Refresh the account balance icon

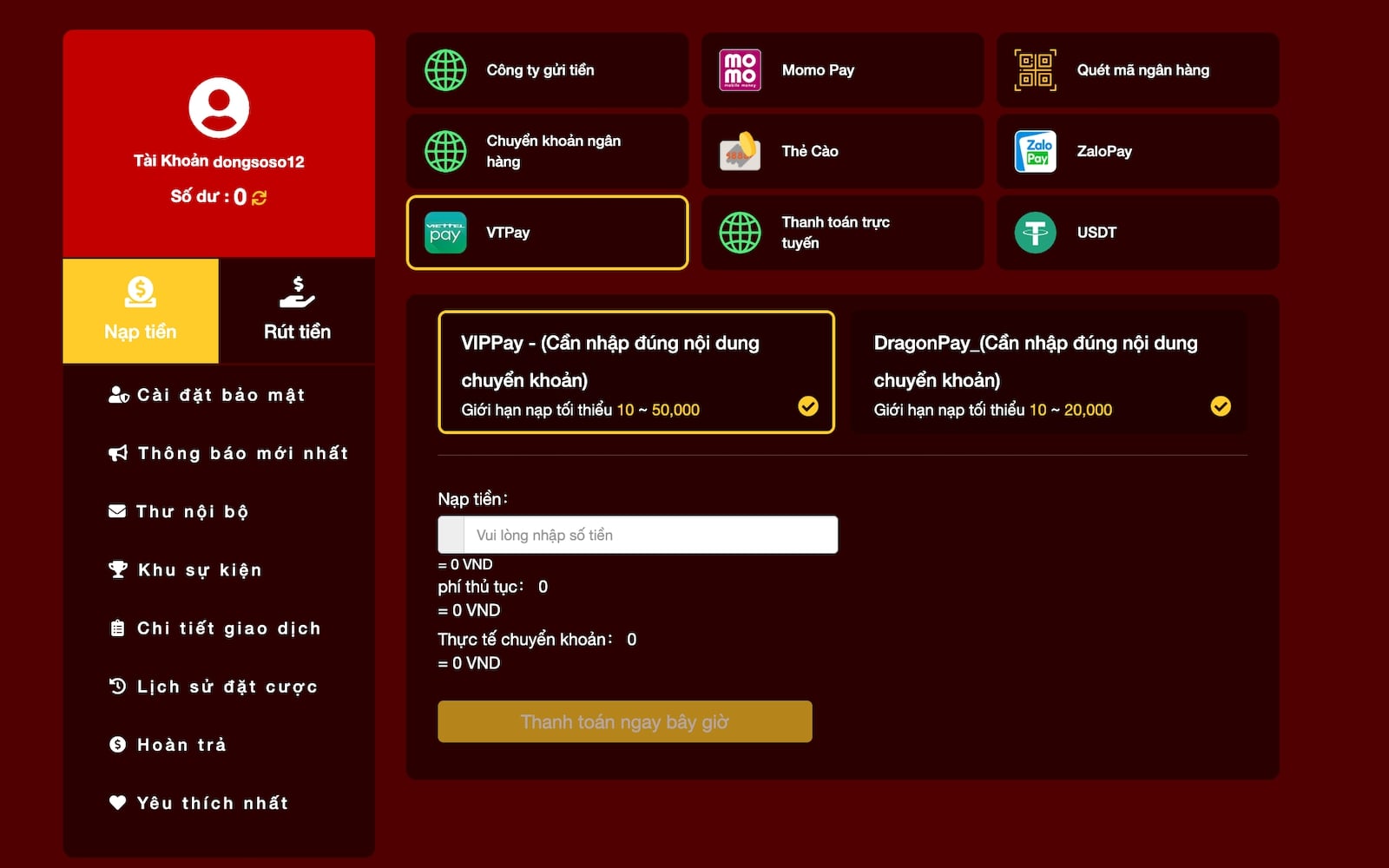tap(259, 198)
